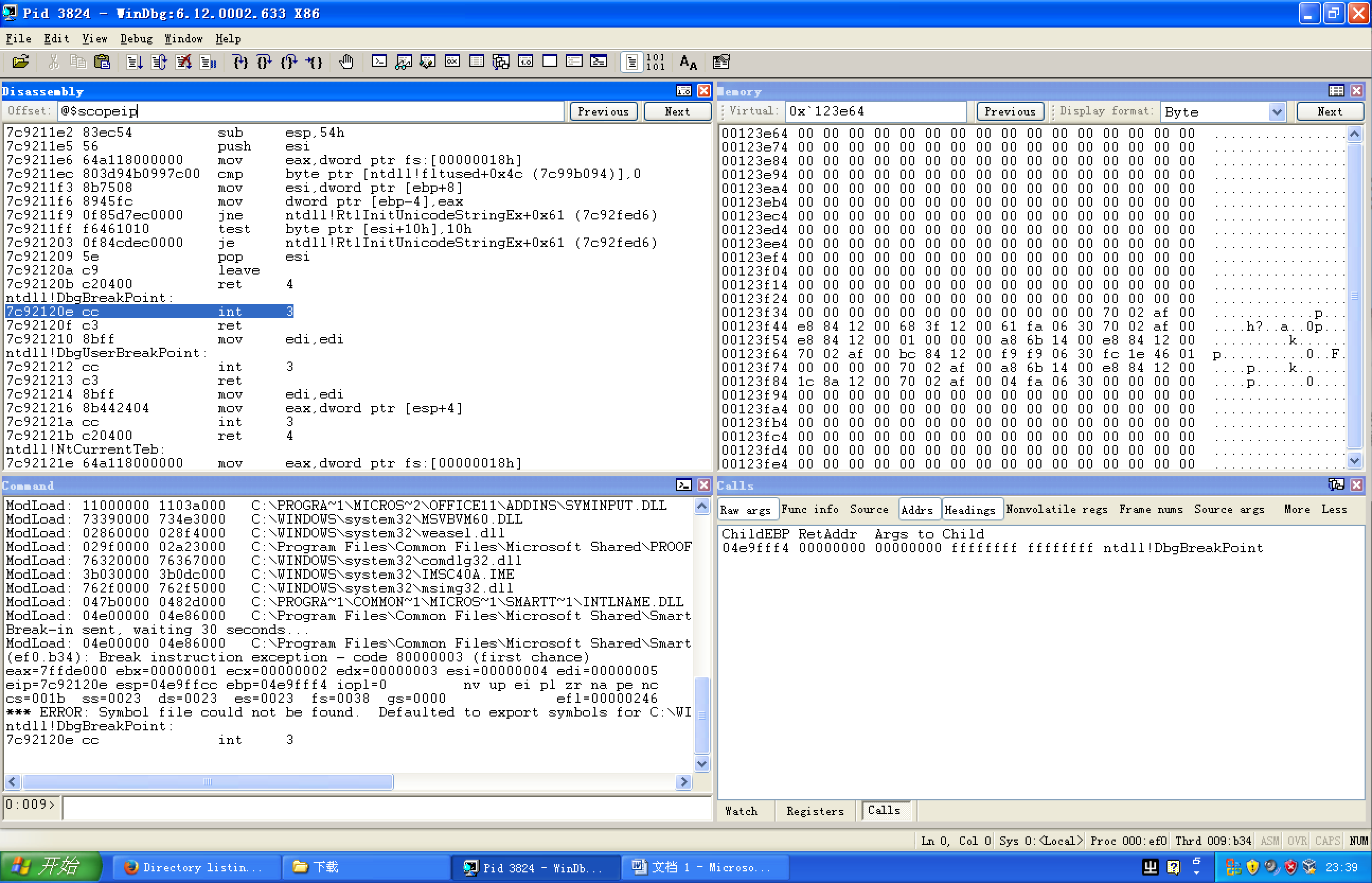Screen dimensions: 1372x883
Task: Switch to the Registers tab
Action: click(815, 811)
